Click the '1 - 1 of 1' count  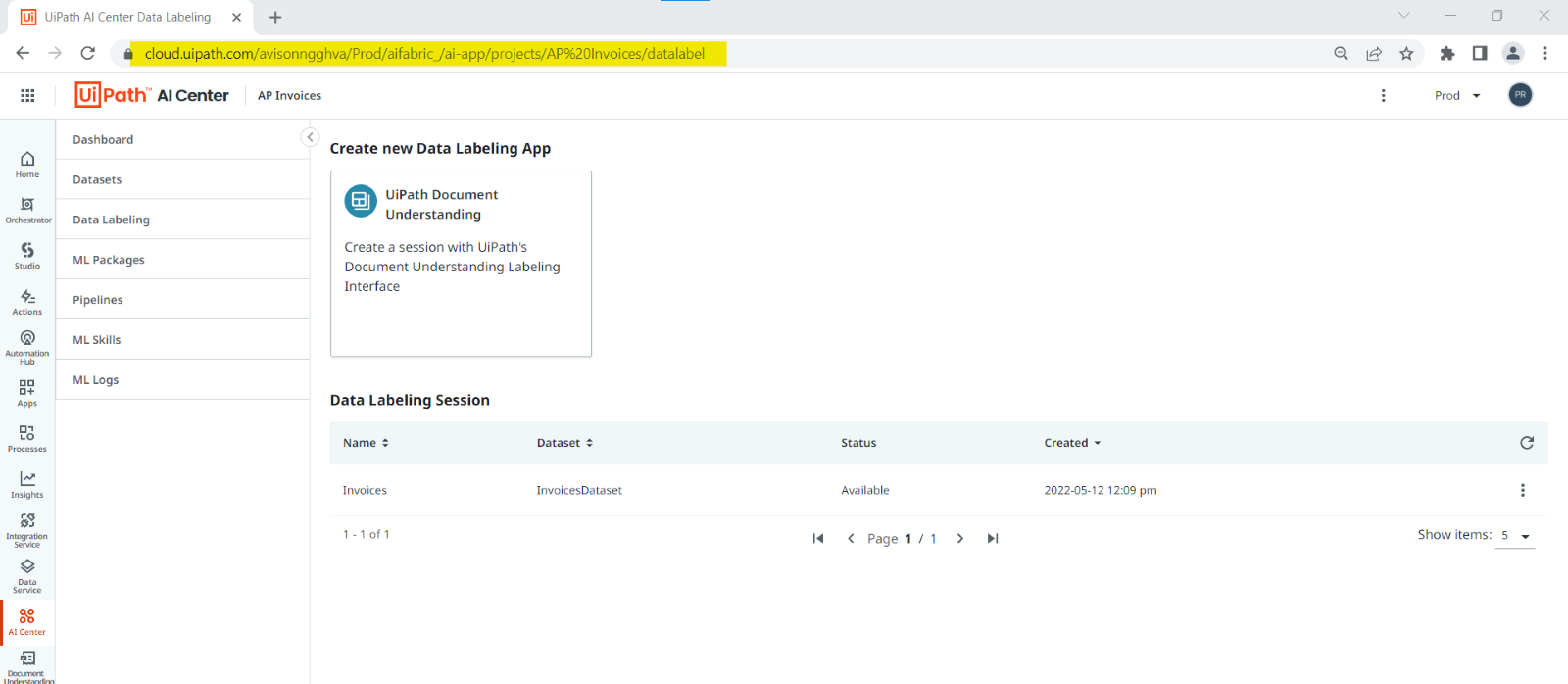click(x=366, y=534)
